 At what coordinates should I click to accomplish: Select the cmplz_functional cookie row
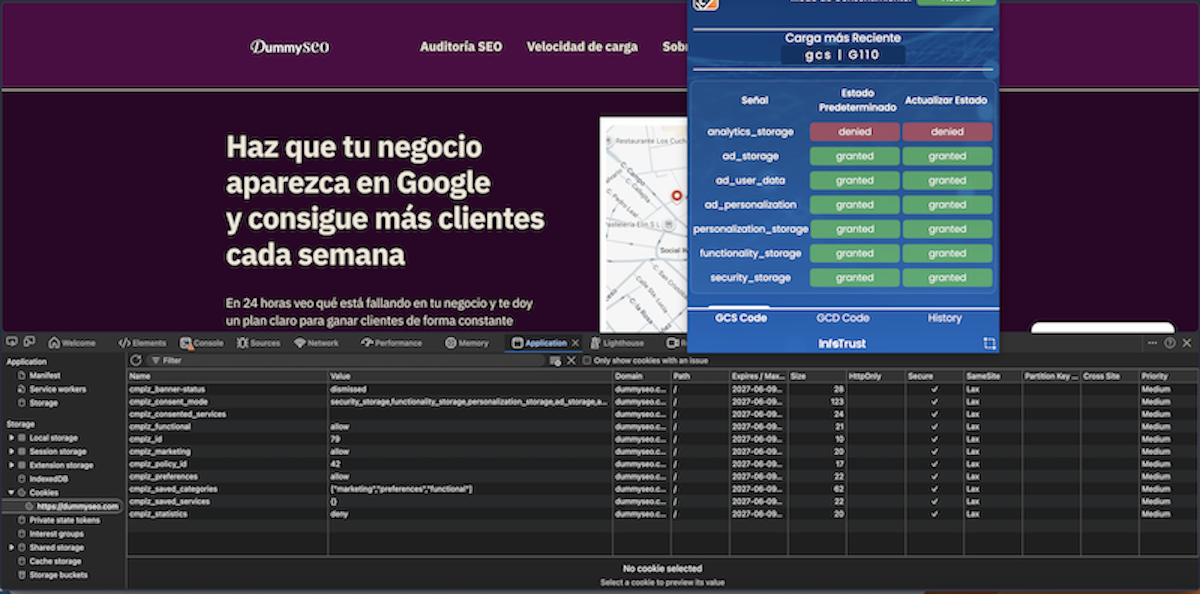[662, 426]
